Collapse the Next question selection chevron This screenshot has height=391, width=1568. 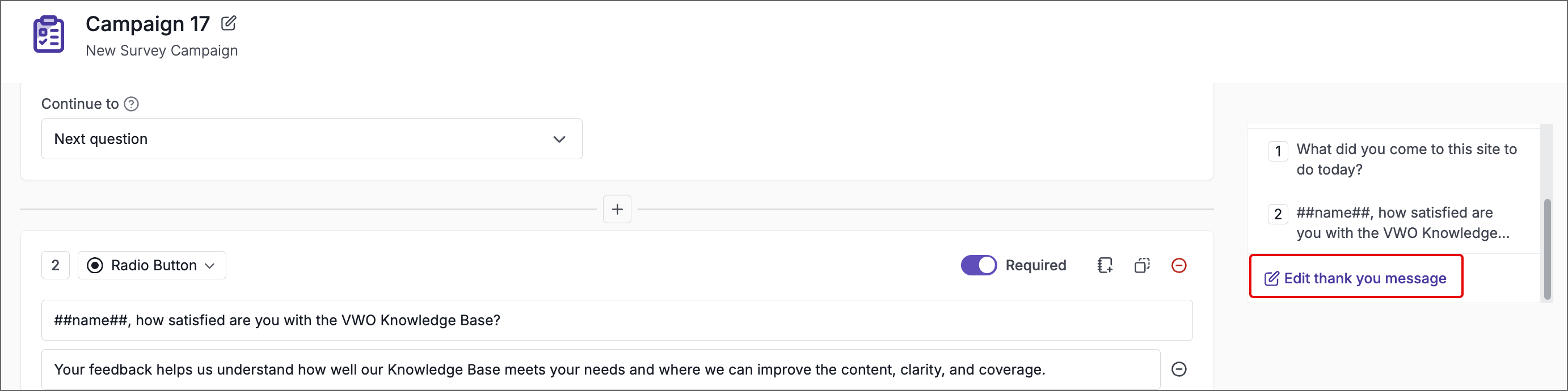(558, 139)
